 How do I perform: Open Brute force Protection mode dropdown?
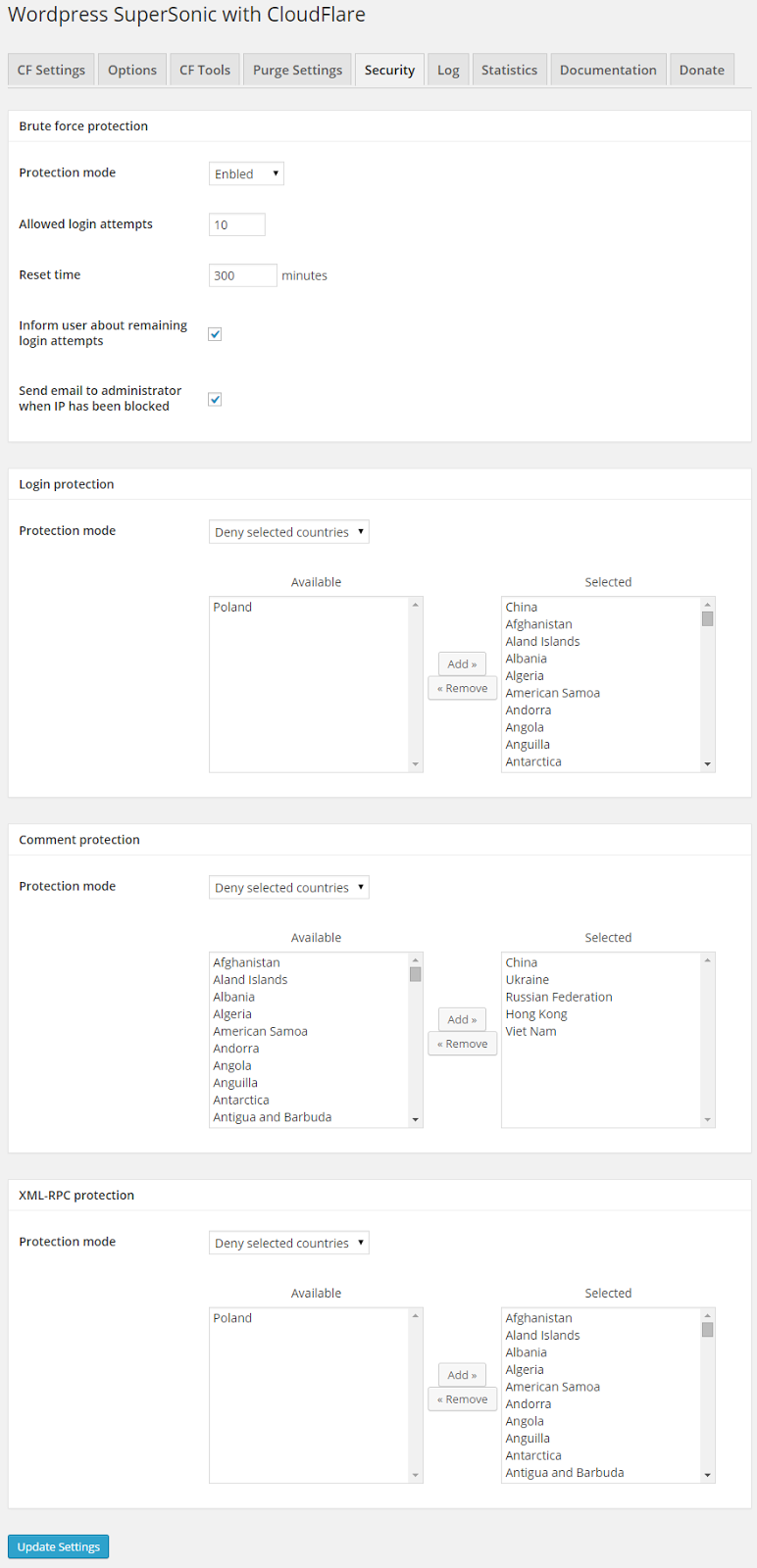coord(246,173)
